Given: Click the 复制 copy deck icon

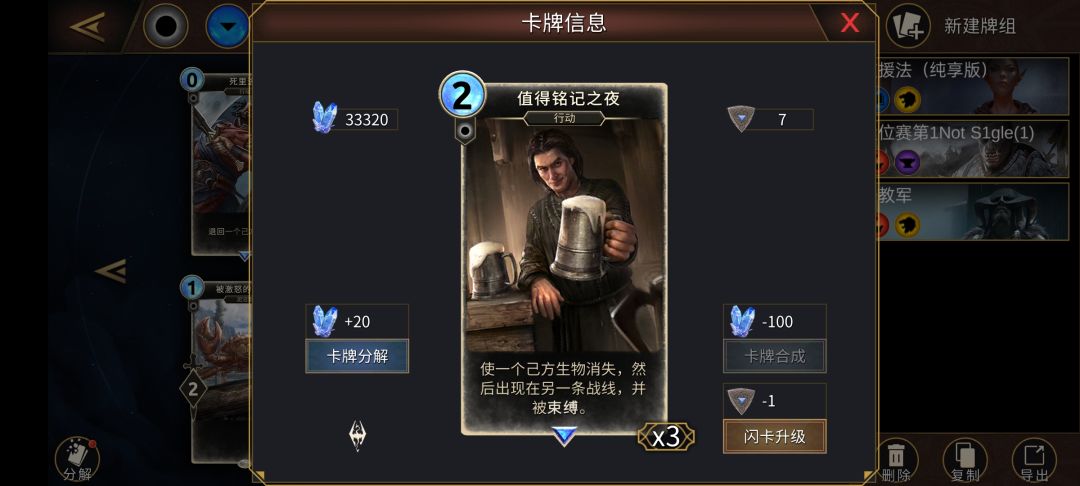Looking at the screenshot, I should pyautogui.click(x=965, y=459).
